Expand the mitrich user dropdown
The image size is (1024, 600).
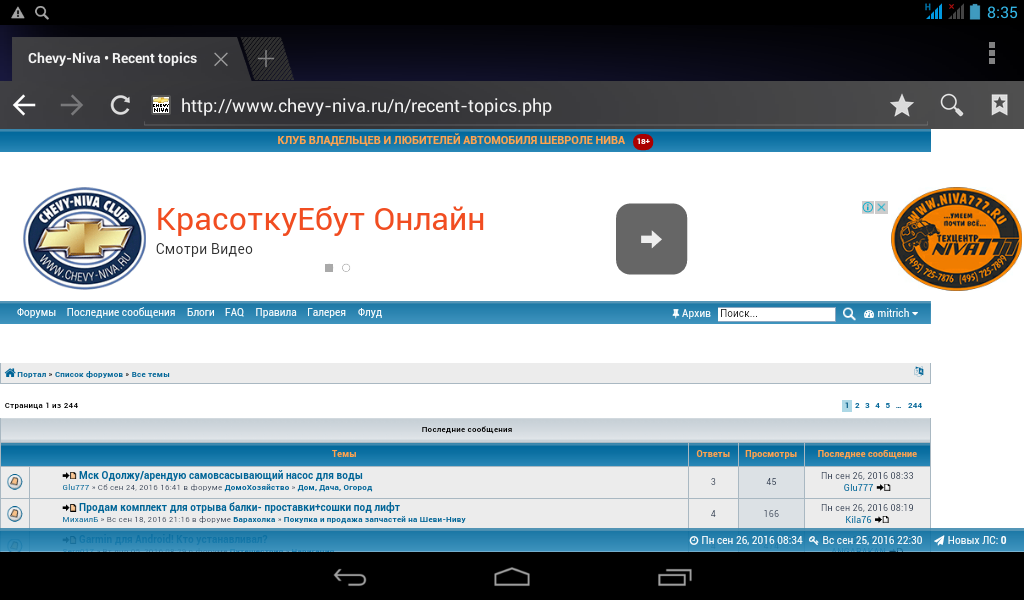tap(891, 314)
